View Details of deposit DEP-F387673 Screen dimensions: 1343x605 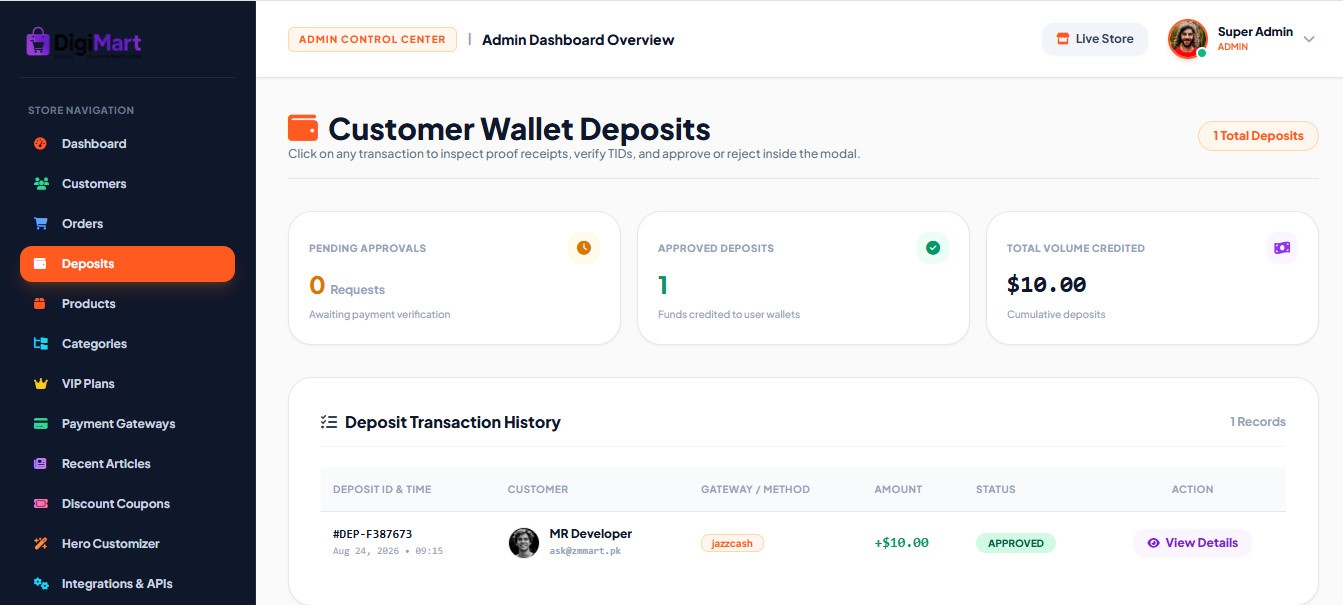tap(1192, 543)
